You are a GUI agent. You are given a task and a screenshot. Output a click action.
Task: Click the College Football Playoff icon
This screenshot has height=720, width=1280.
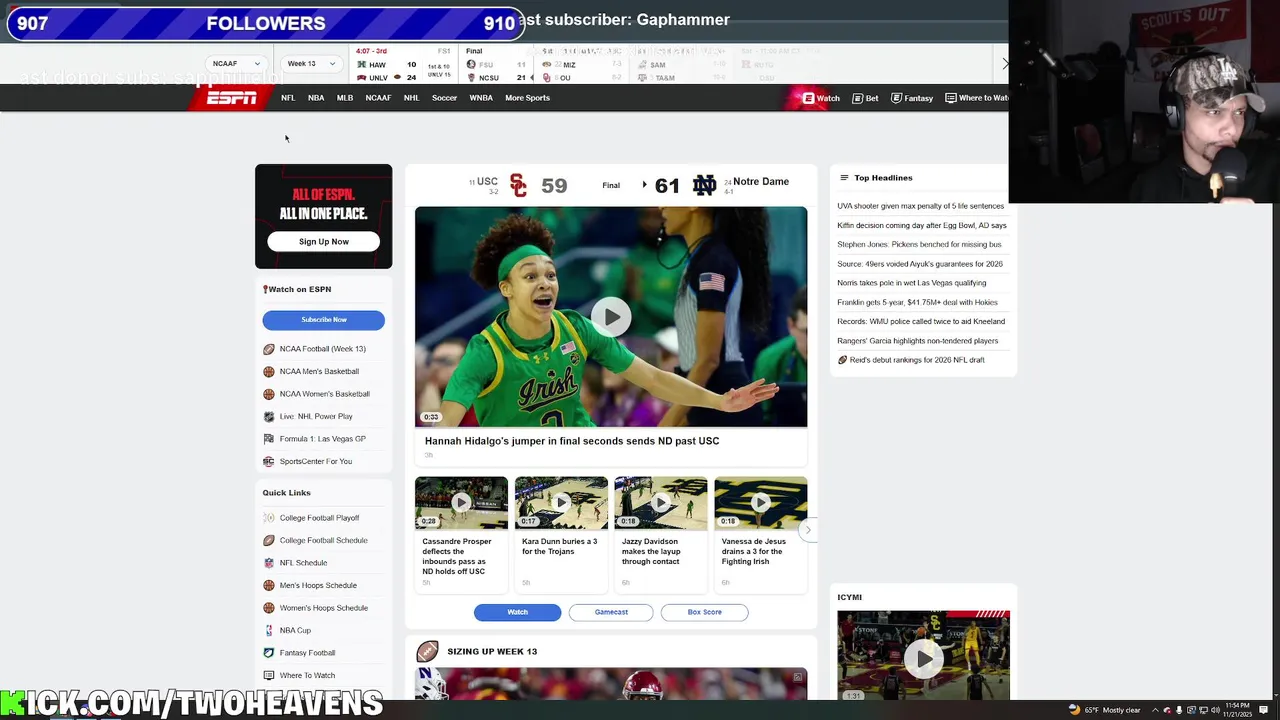click(268, 518)
